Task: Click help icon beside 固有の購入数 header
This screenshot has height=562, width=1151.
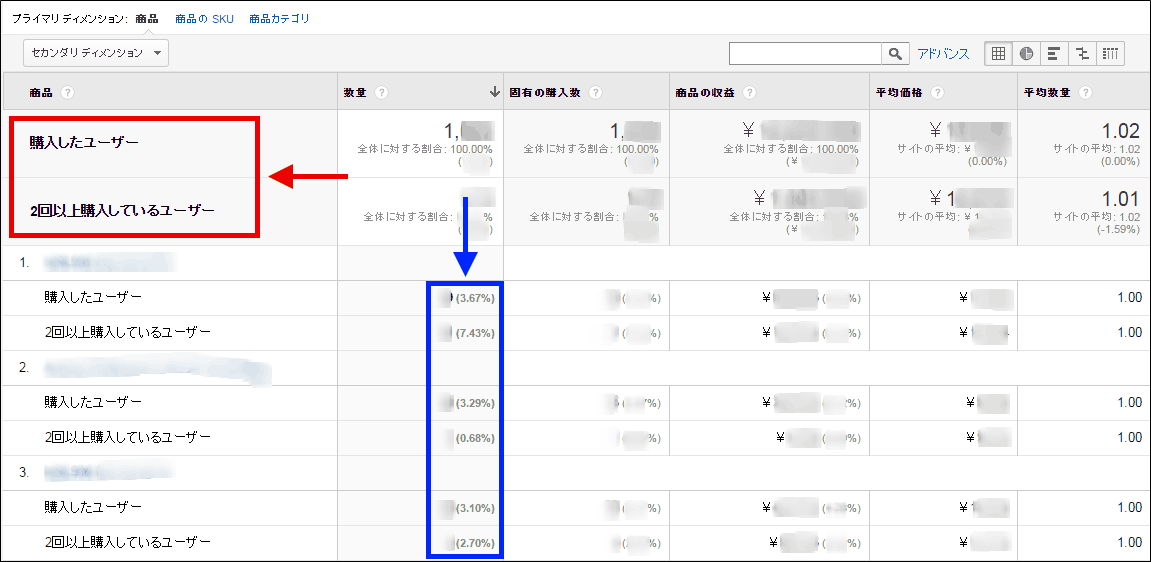Action: point(595,93)
